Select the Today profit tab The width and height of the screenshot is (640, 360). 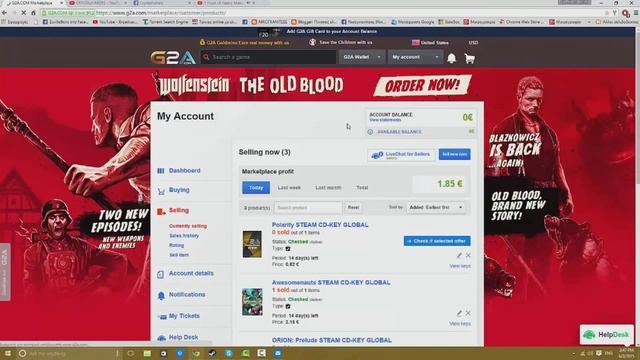pyautogui.click(x=256, y=188)
